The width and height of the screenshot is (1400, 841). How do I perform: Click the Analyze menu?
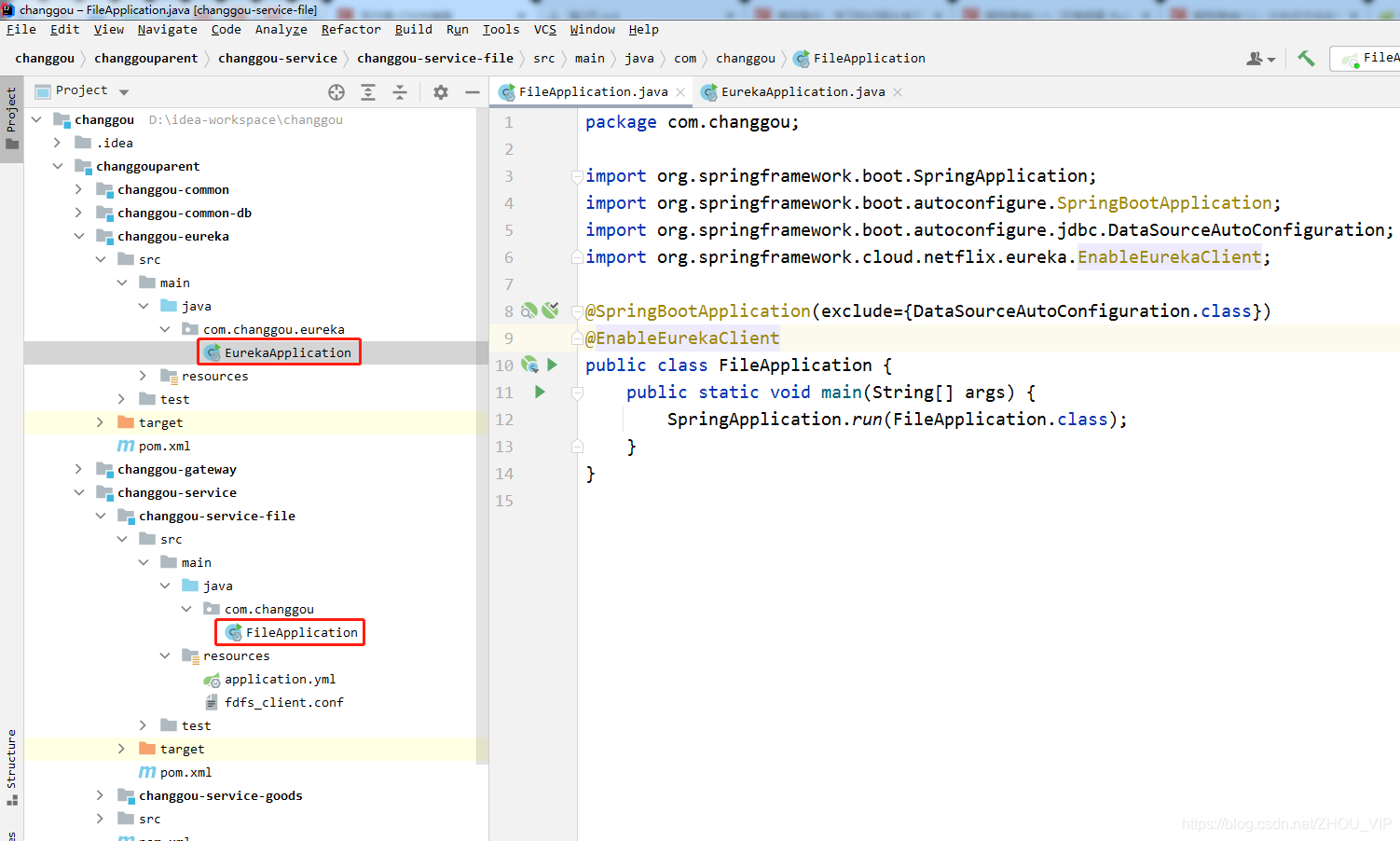(x=281, y=30)
